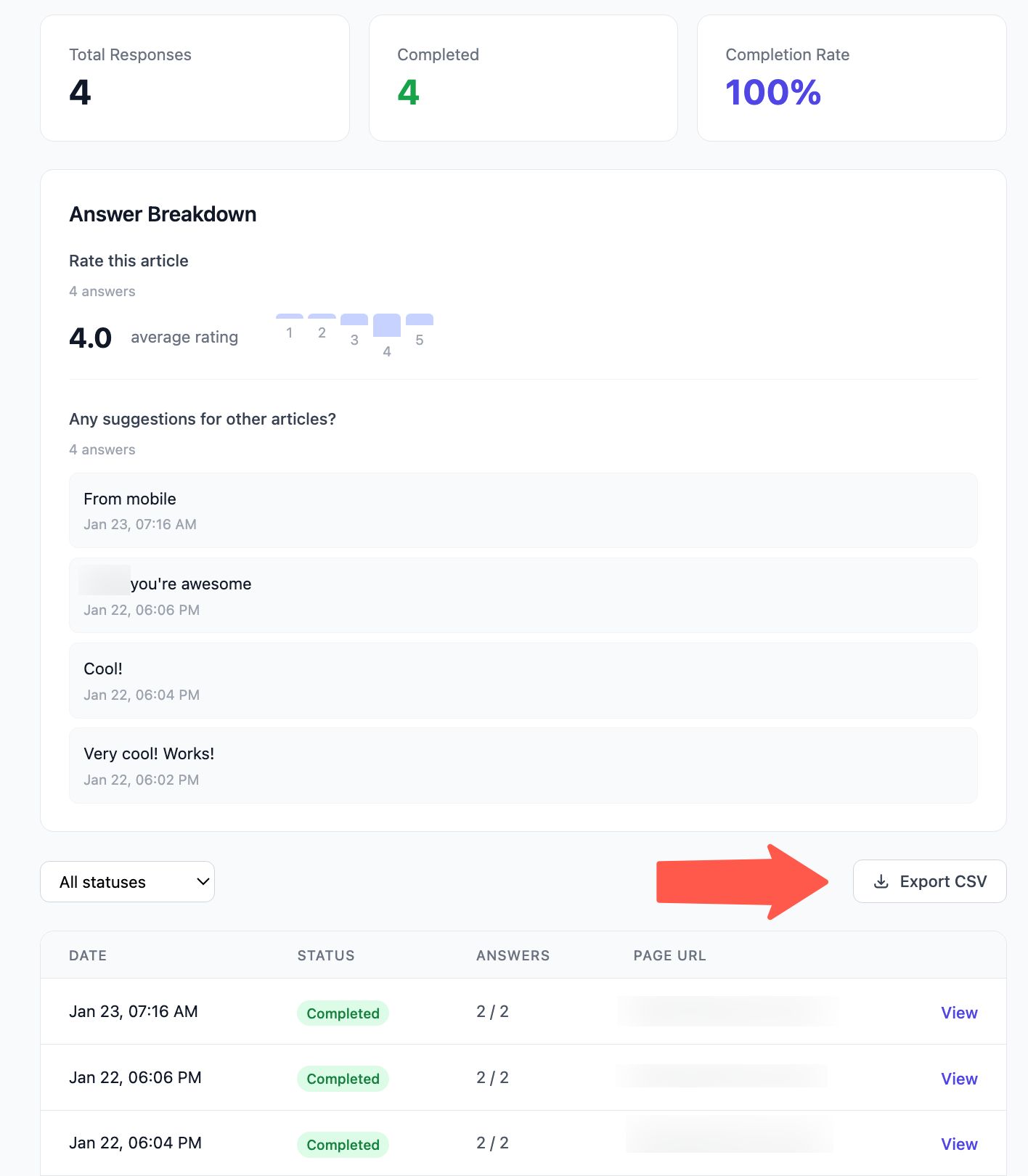View the Jan 23, 07:16 AM response
This screenshot has width=1028, height=1176.
pyautogui.click(x=959, y=1013)
